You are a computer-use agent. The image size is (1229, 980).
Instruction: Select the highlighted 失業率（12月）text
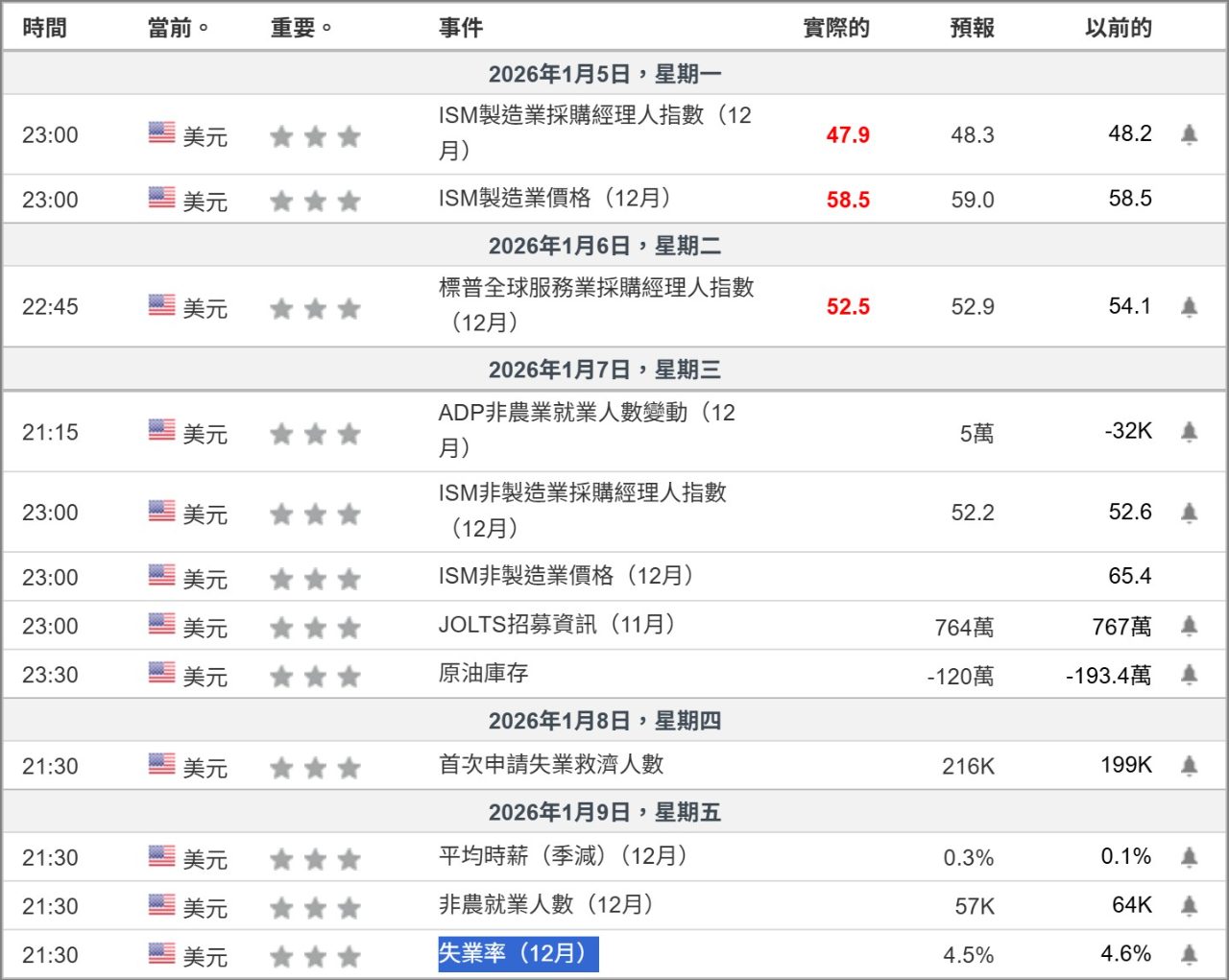click(x=517, y=955)
